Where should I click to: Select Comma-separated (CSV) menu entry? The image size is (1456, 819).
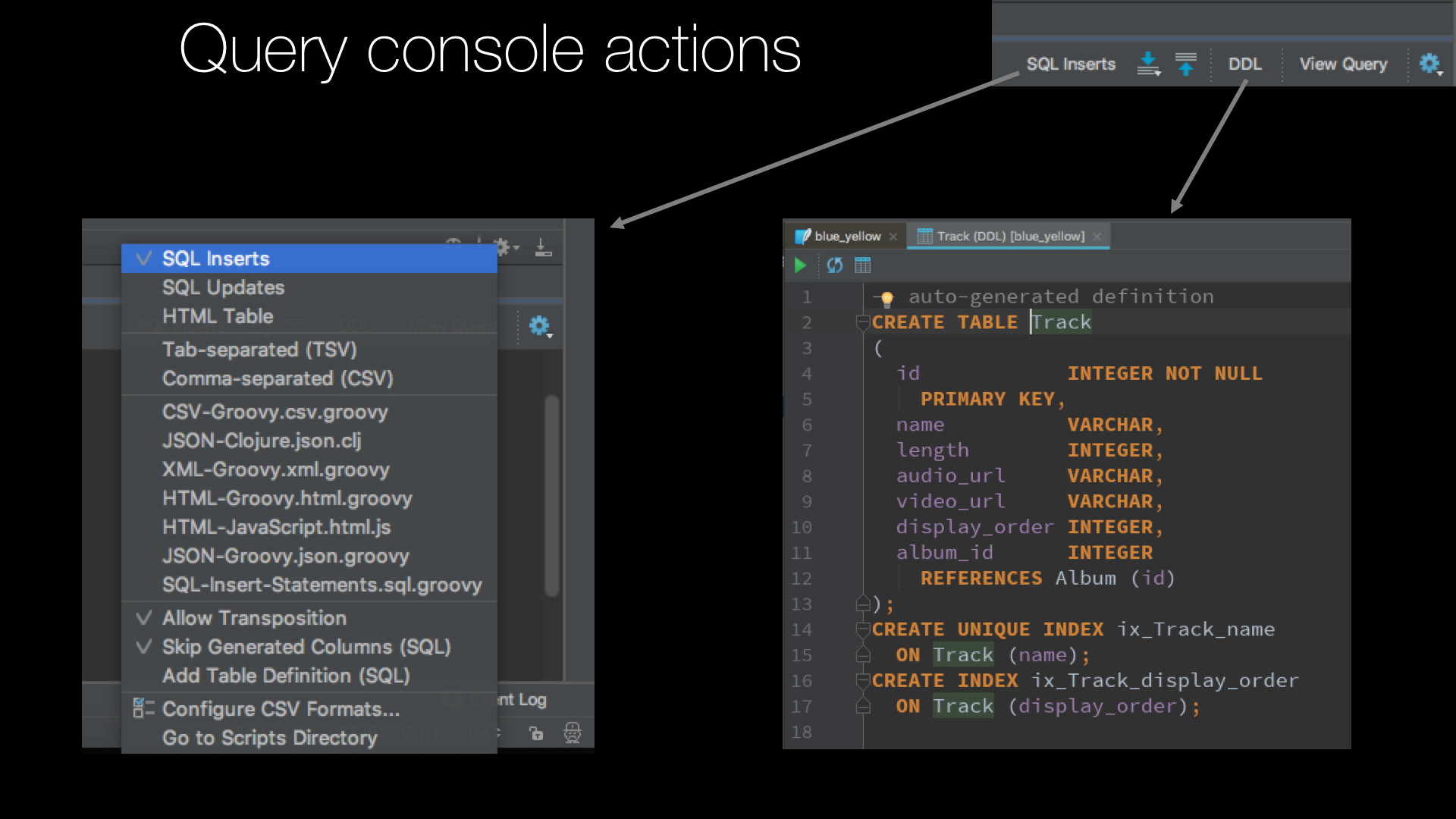click(278, 378)
